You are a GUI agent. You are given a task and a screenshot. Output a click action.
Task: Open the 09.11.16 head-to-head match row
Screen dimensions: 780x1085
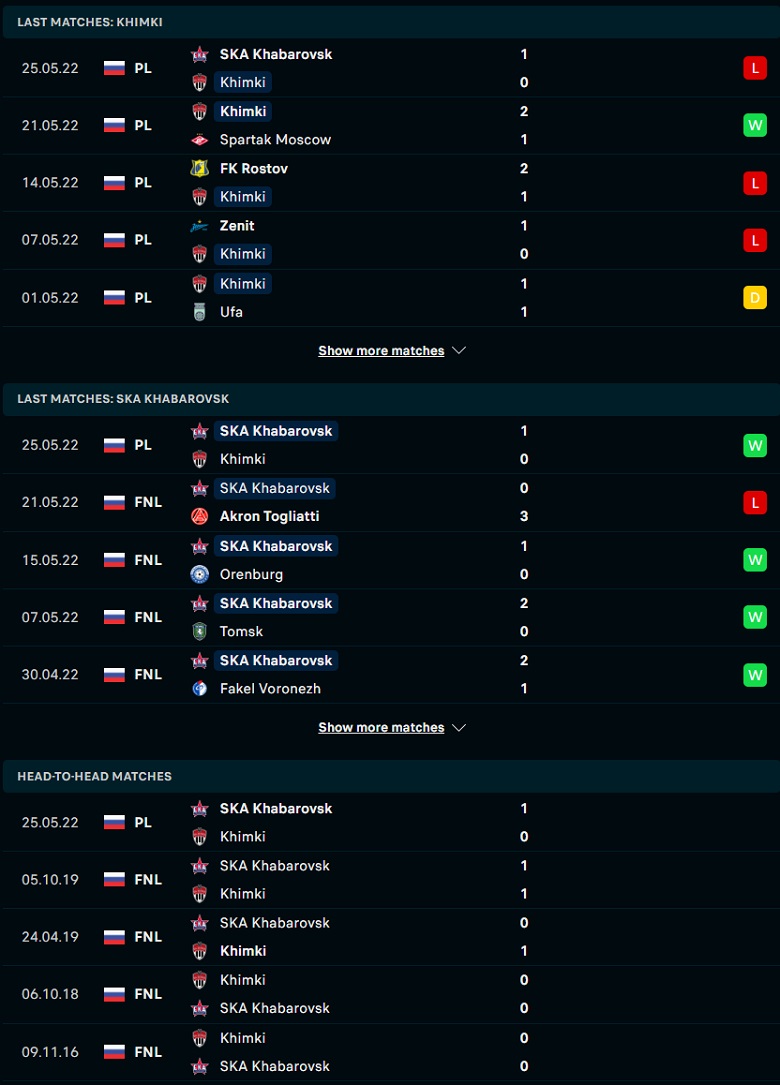[x=390, y=1052]
